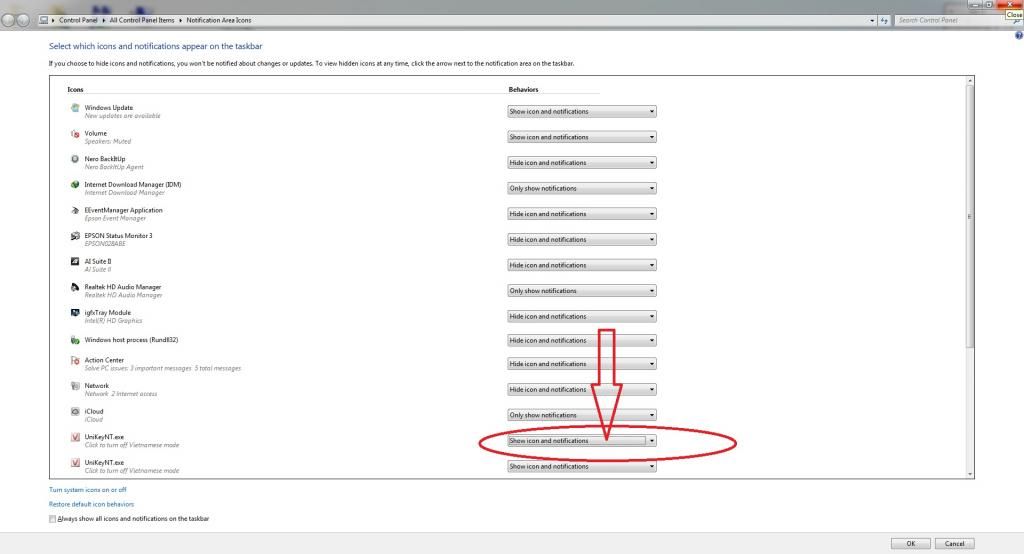Click the 'Epson Event Manager' subtitle text

[x=115, y=218]
